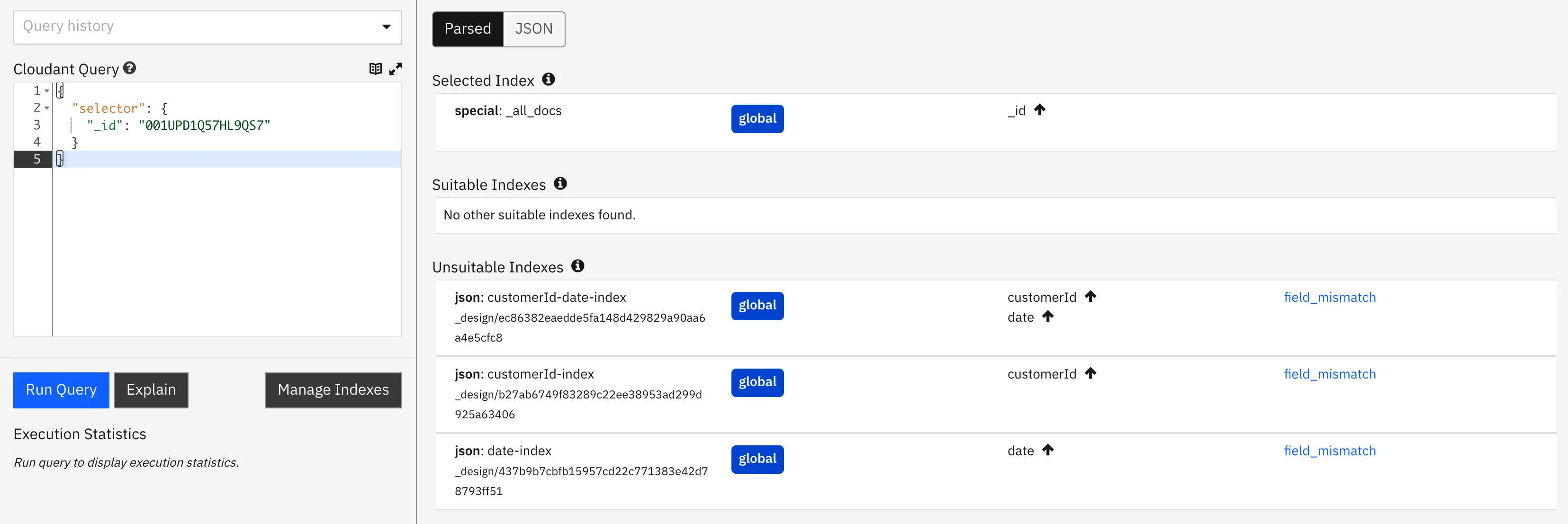This screenshot has height=524, width=1568.
Task: Click the "json: date-index" name
Action: click(503, 451)
